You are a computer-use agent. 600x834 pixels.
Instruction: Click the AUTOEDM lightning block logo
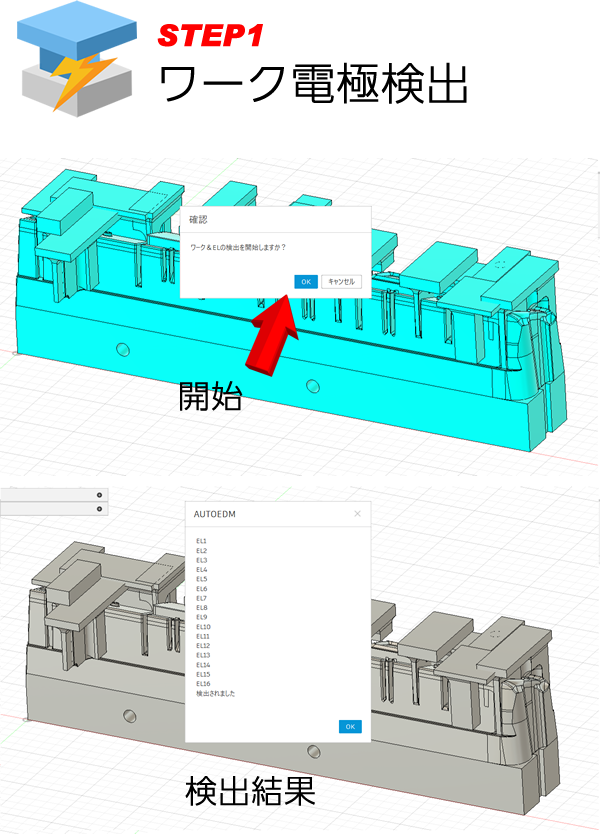[73, 61]
